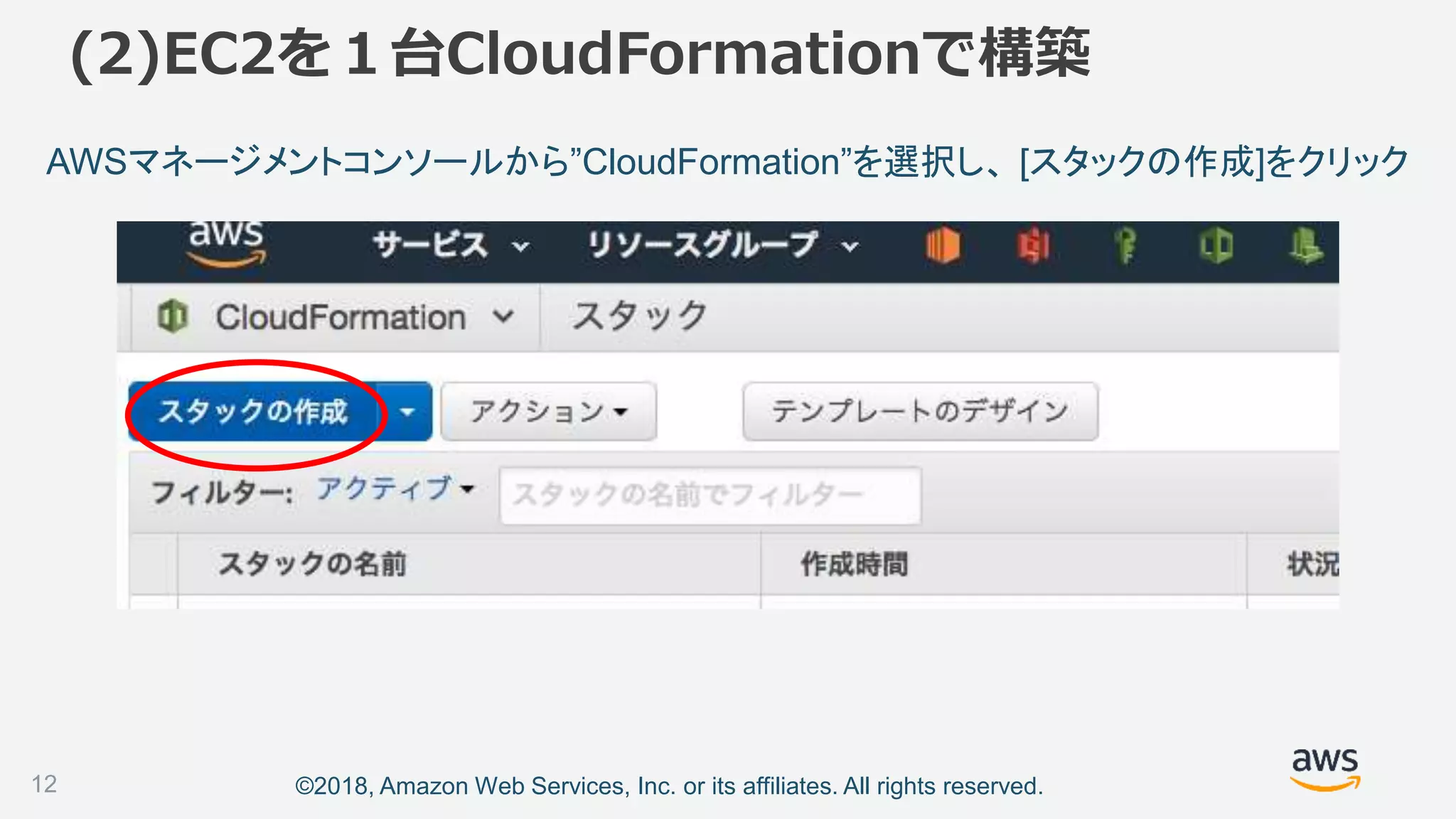Open the サービス menu
Screen dimensions: 1456x819
pos(451,245)
